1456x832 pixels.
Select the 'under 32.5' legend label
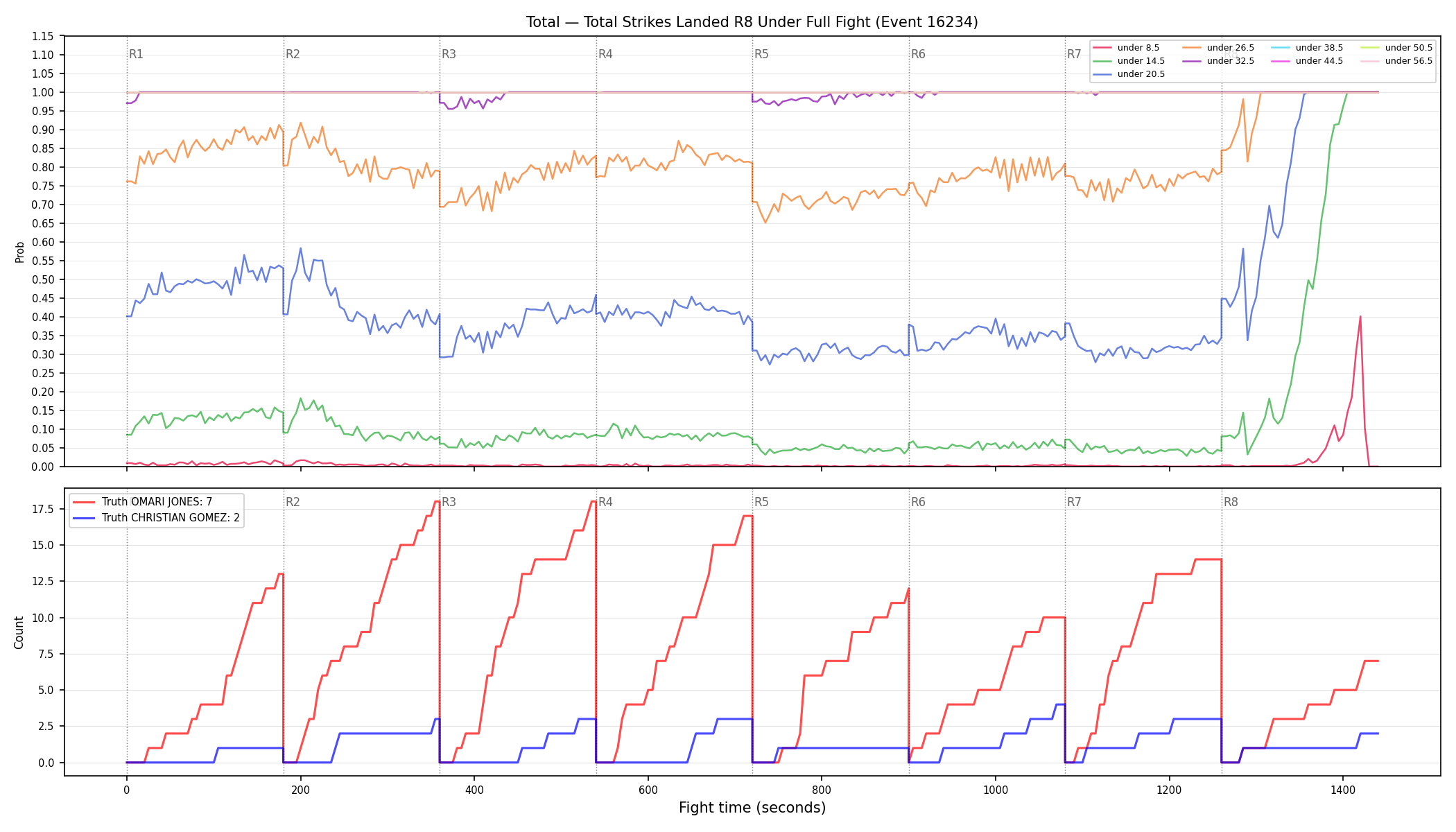(x=1231, y=61)
